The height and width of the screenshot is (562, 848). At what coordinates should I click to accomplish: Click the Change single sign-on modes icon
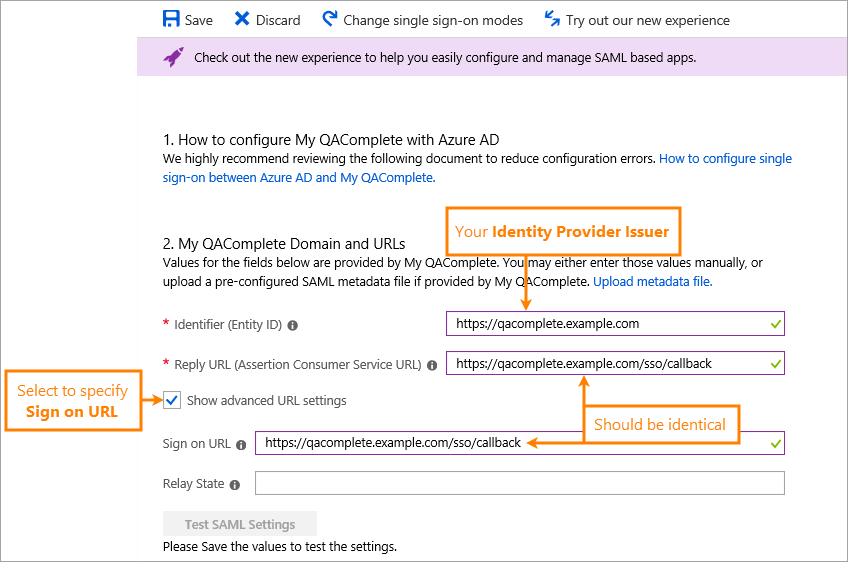330,19
